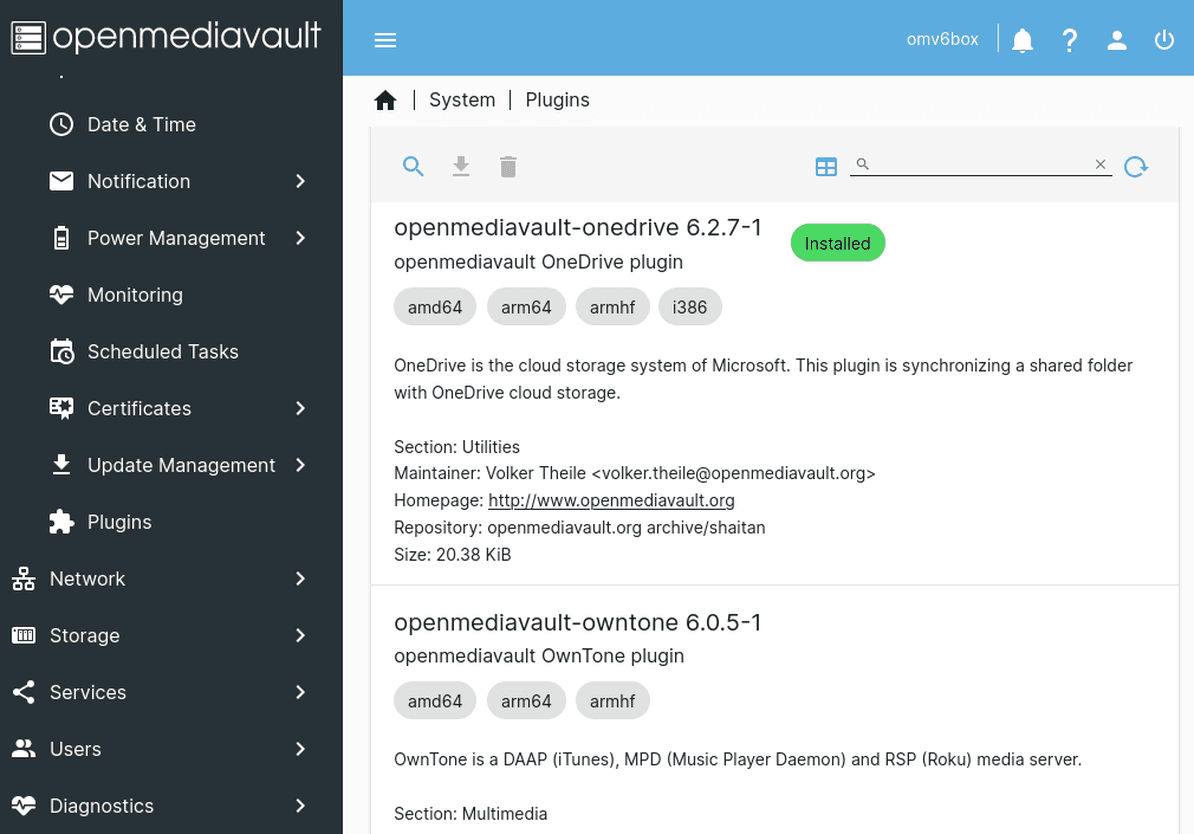Open the help question mark menu
Screen dimensions: 1194x834
(1069, 40)
